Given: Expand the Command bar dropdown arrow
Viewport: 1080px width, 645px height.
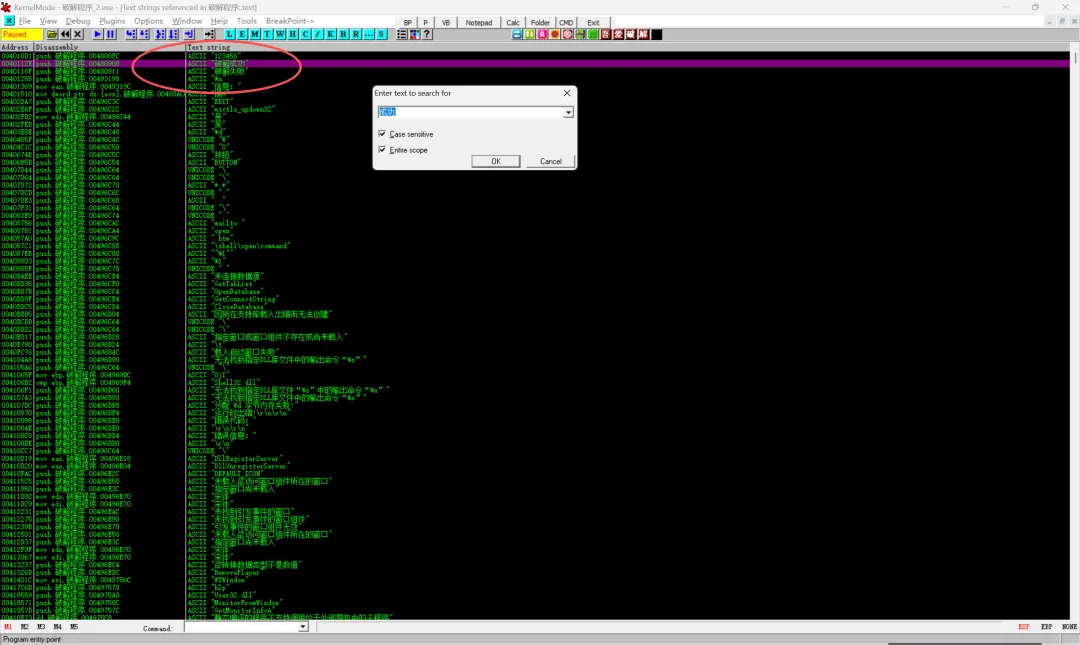Looking at the screenshot, I should [x=303, y=627].
